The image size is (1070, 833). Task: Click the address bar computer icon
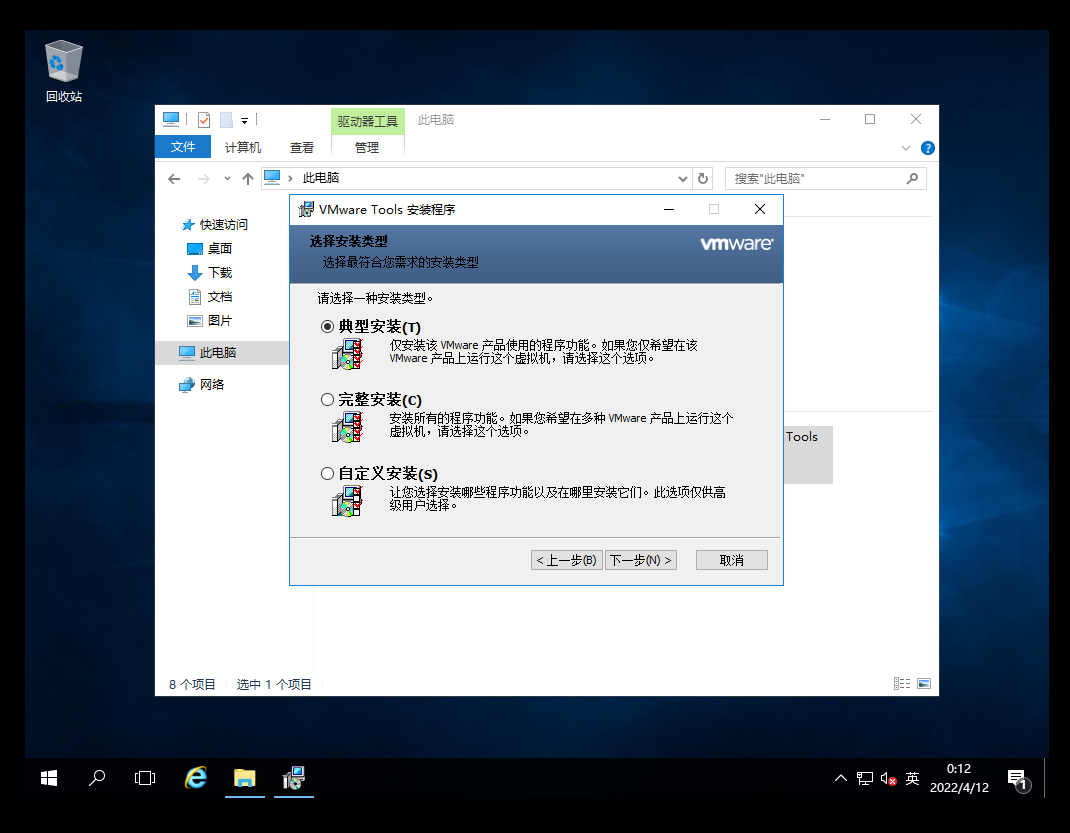(x=272, y=178)
